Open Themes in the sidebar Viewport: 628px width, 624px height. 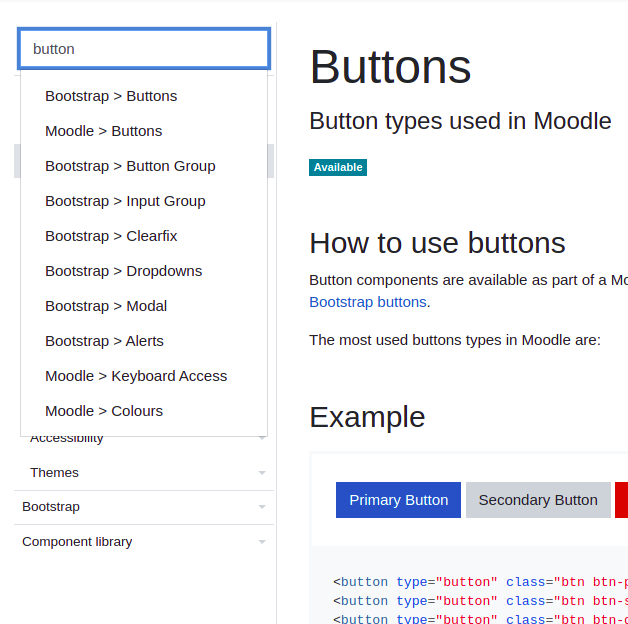54,473
